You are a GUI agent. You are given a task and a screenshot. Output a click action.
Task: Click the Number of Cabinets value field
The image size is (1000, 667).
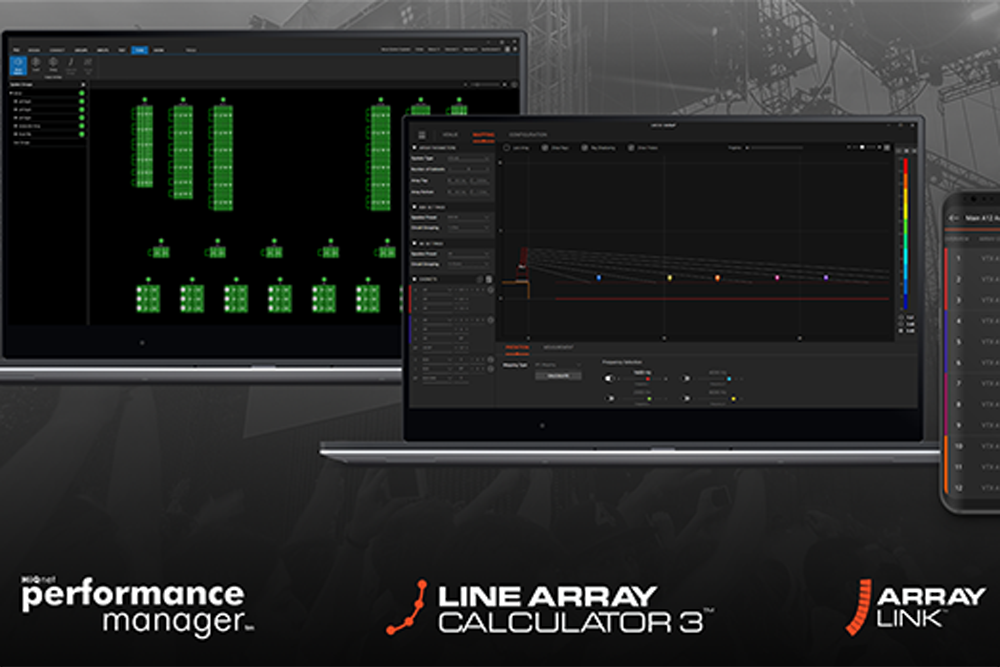pyautogui.click(x=468, y=170)
